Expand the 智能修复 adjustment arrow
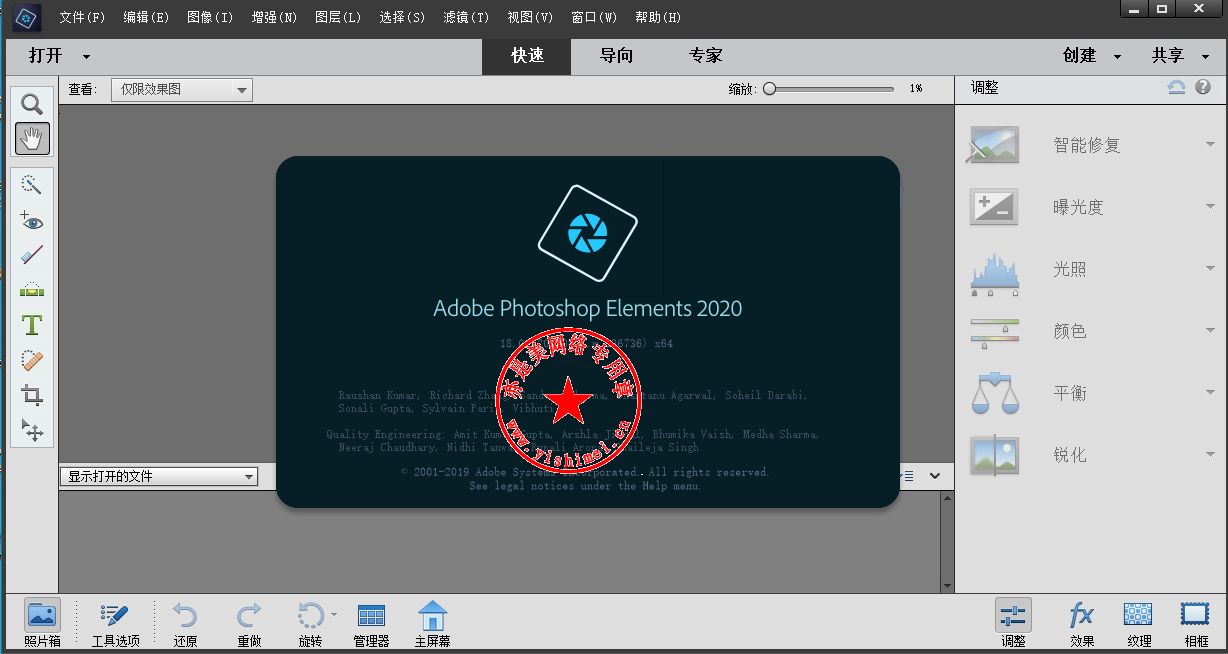 click(1210, 145)
